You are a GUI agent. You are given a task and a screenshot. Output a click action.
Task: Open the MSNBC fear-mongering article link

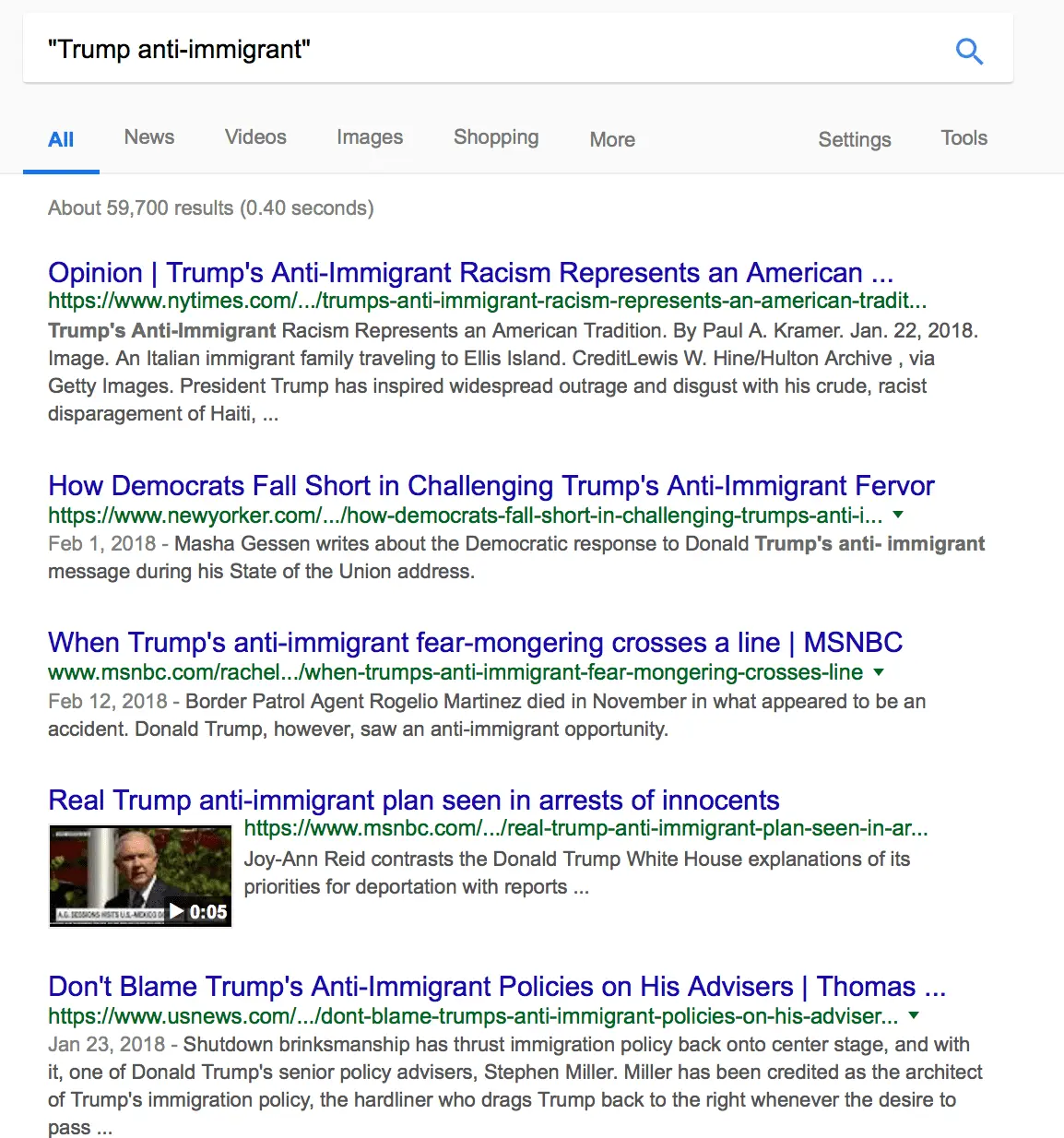tap(475, 643)
